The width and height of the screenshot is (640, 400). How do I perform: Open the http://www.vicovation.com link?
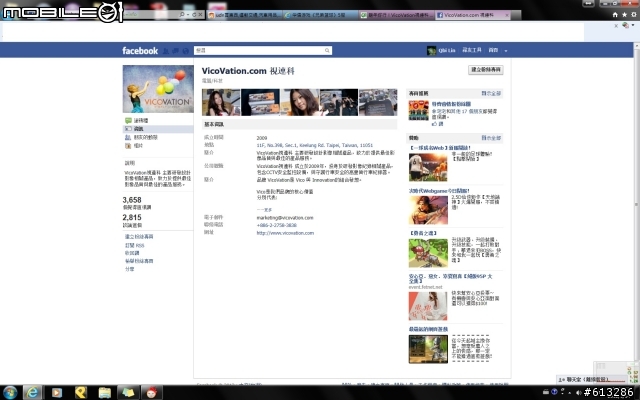285,233
